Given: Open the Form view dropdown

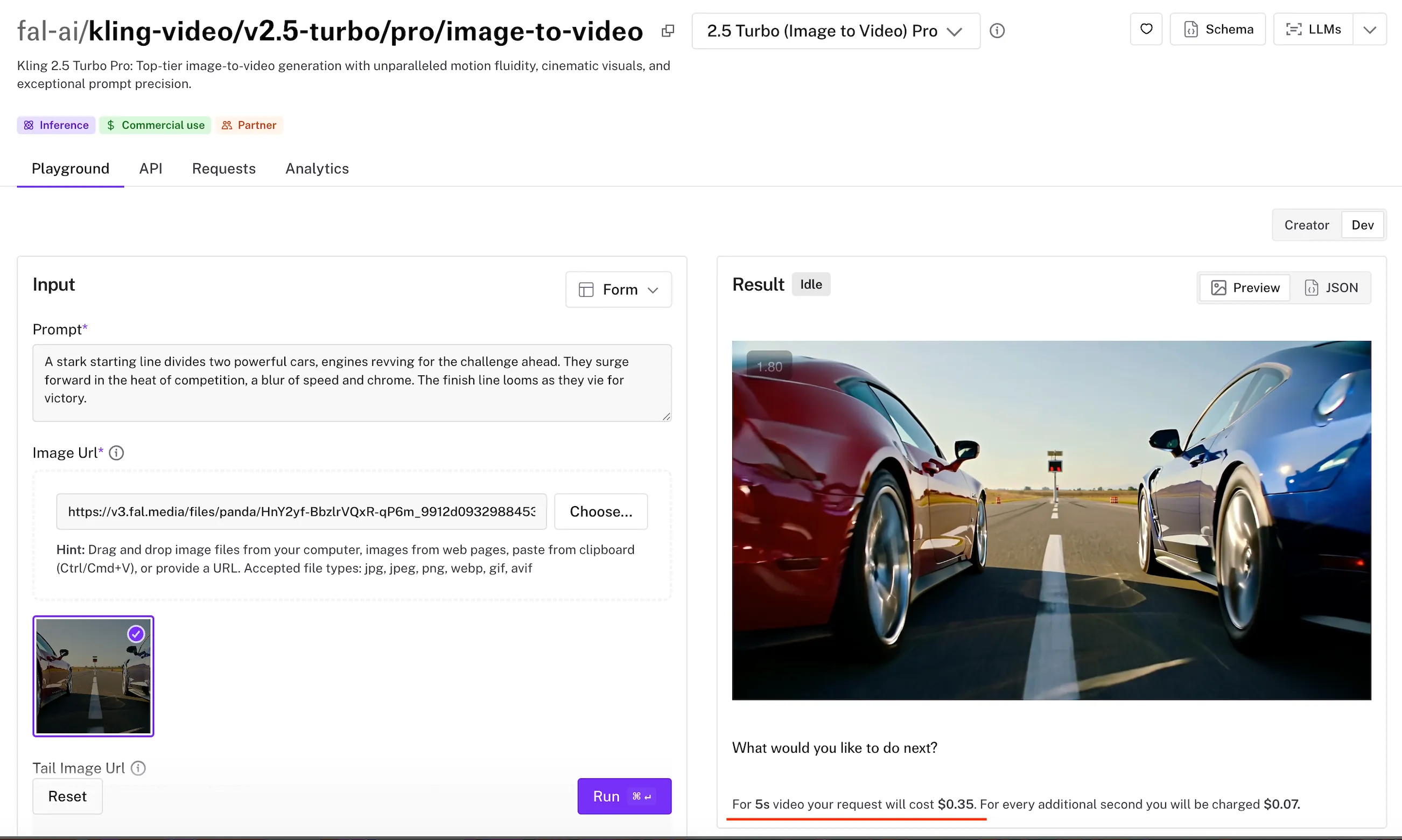Looking at the screenshot, I should 618,289.
